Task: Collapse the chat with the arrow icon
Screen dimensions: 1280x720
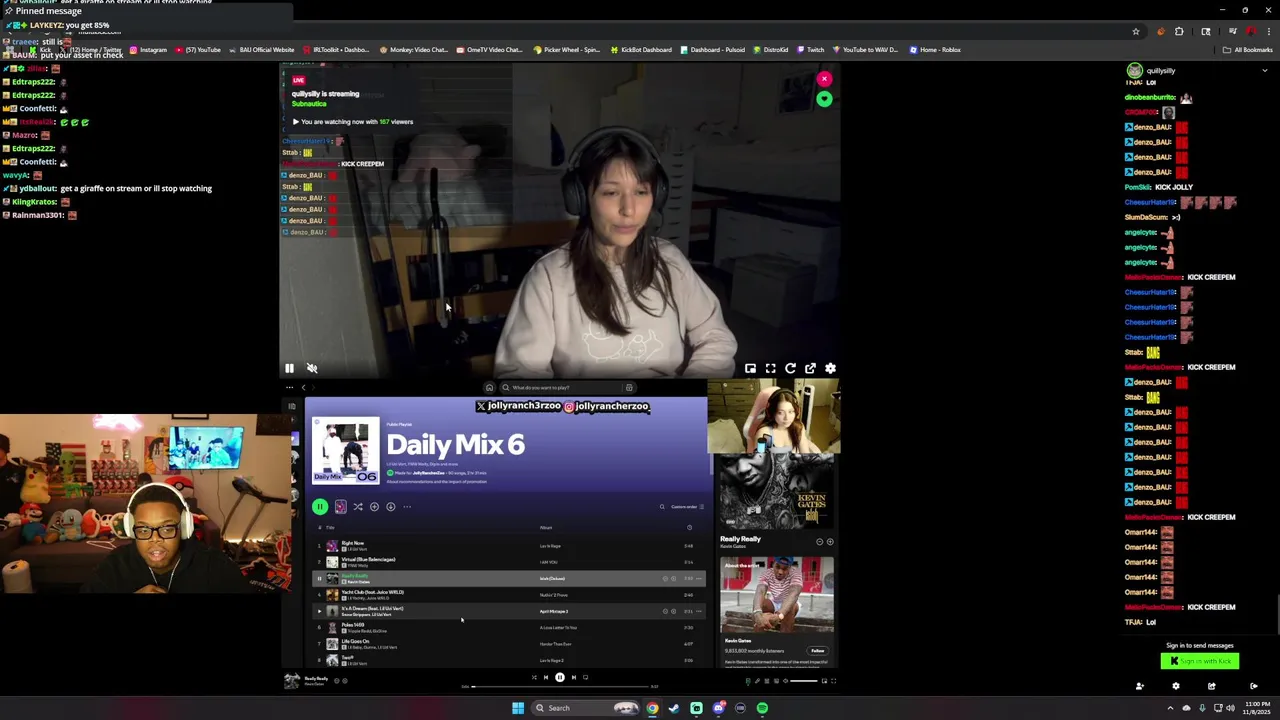Action: tap(1253, 686)
